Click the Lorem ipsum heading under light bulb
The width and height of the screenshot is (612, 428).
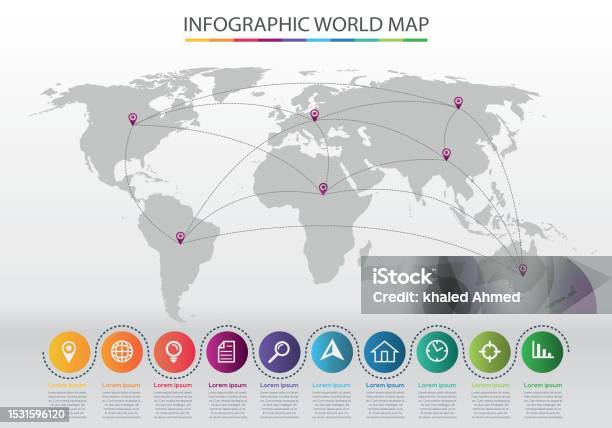(173, 385)
